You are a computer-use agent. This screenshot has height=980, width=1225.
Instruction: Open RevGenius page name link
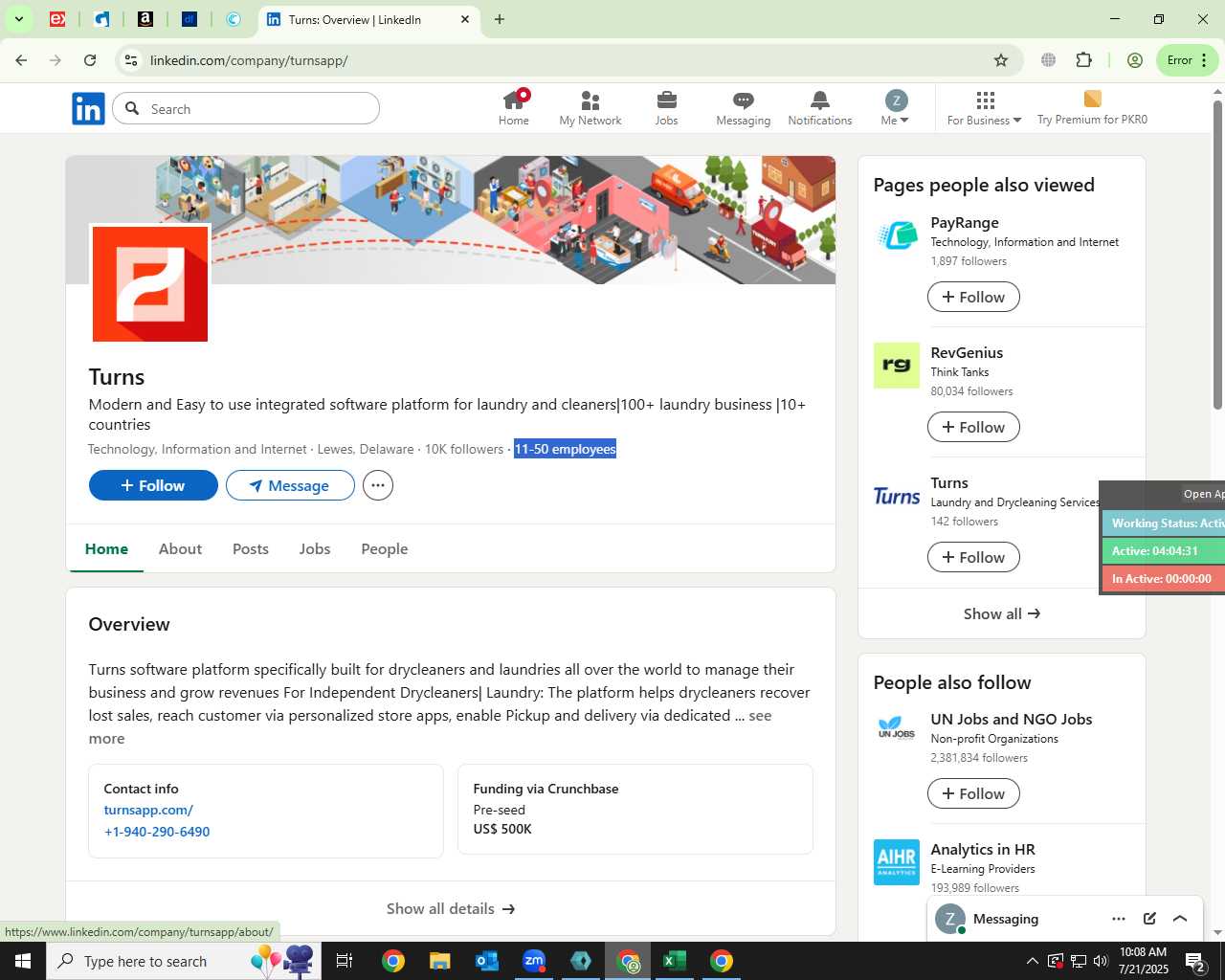967,352
